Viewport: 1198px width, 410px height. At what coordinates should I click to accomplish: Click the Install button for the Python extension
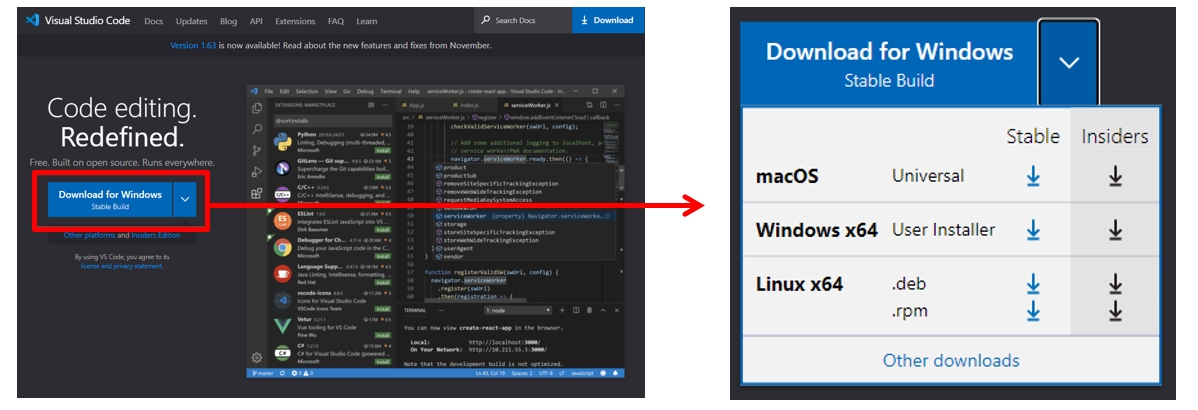tap(383, 150)
